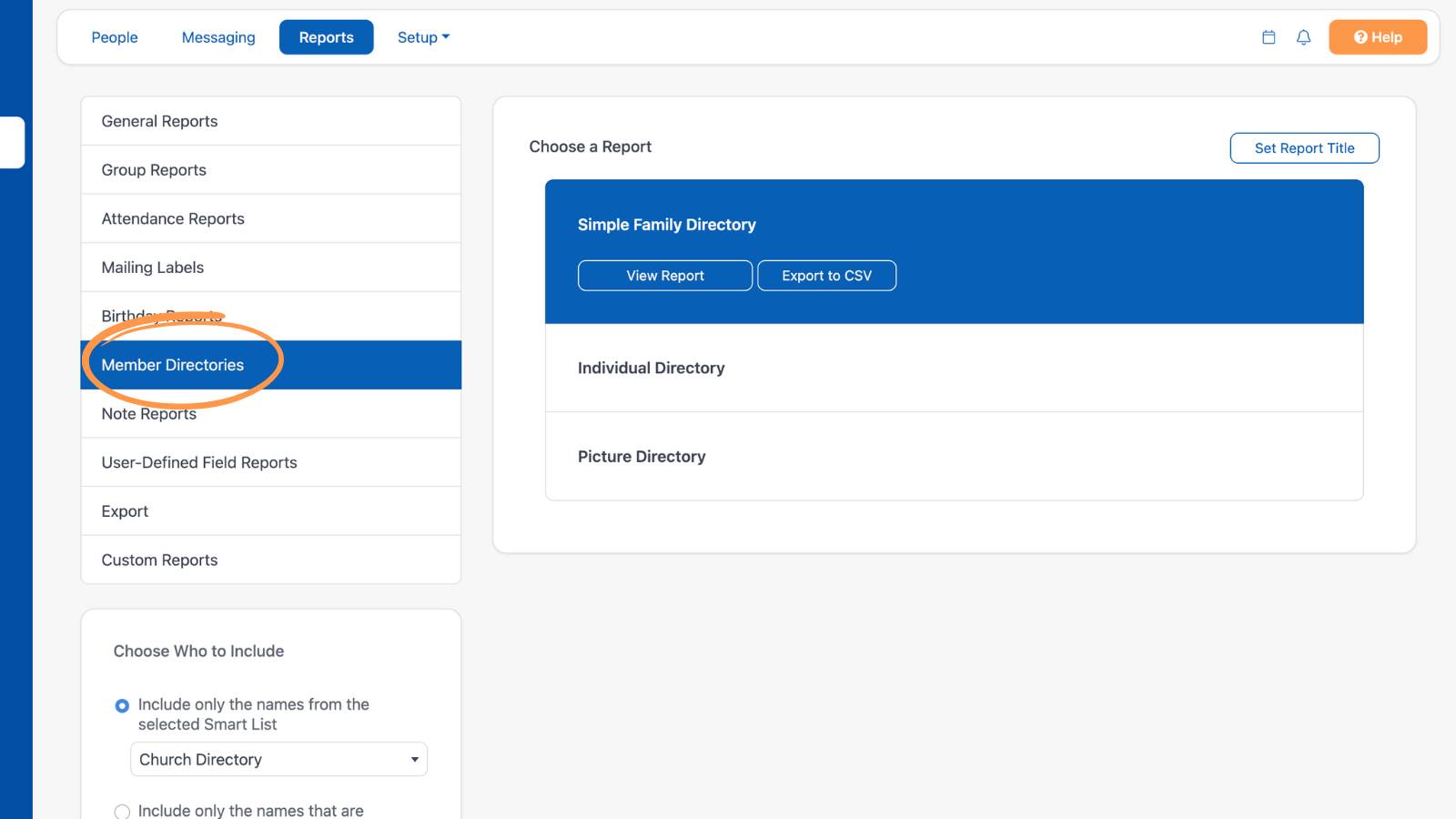The height and width of the screenshot is (819, 1456).
Task: Open Attendance Reports category
Action: click(x=271, y=218)
